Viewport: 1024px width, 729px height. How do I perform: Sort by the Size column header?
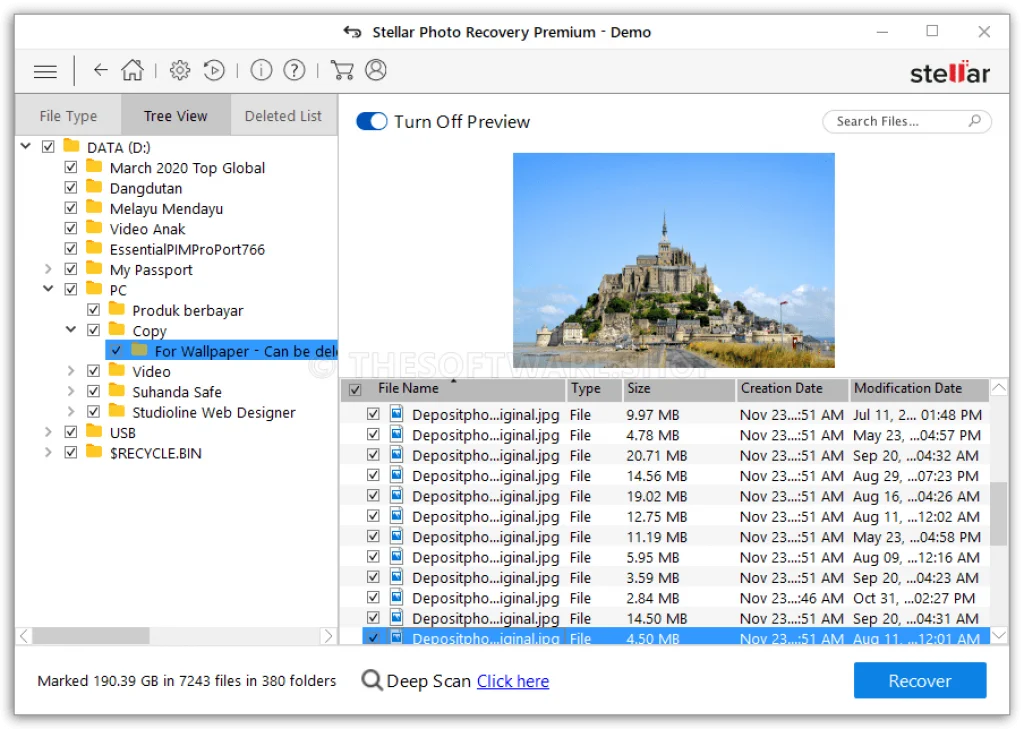coord(678,389)
